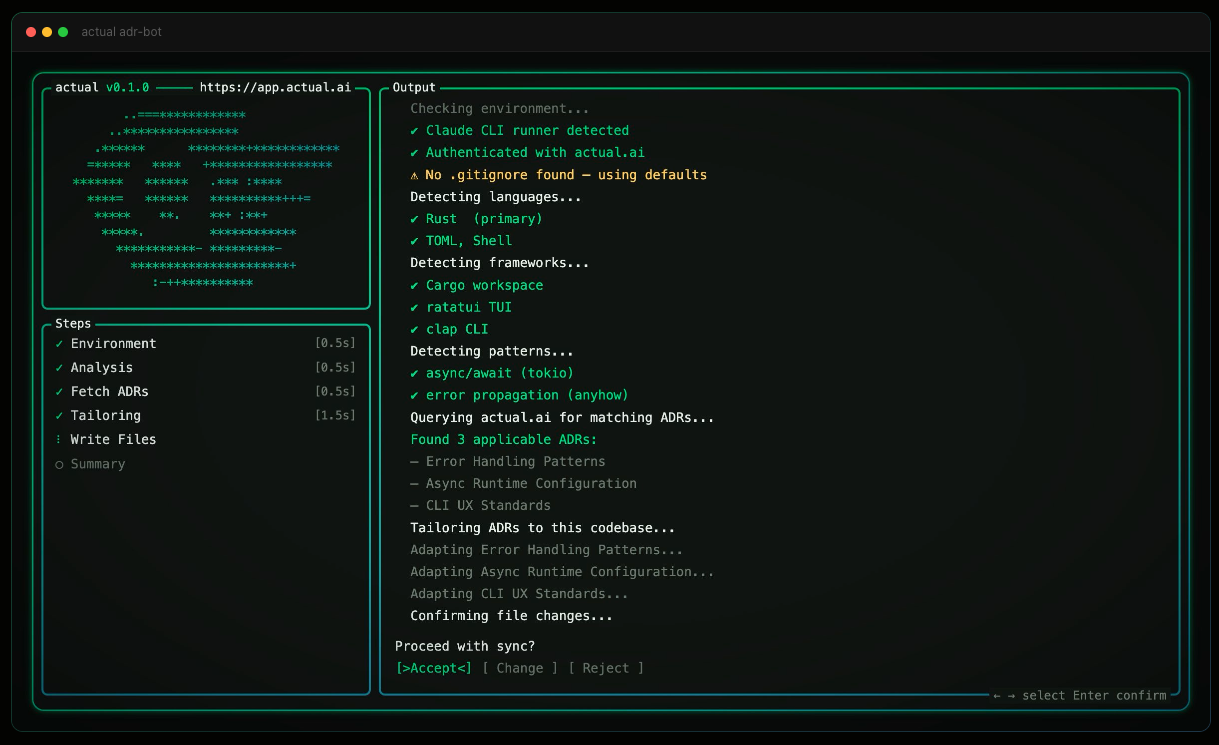The height and width of the screenshot is (745, 1219).
Task: Click the checkmark before clap CLI
Action: [414, 329]
